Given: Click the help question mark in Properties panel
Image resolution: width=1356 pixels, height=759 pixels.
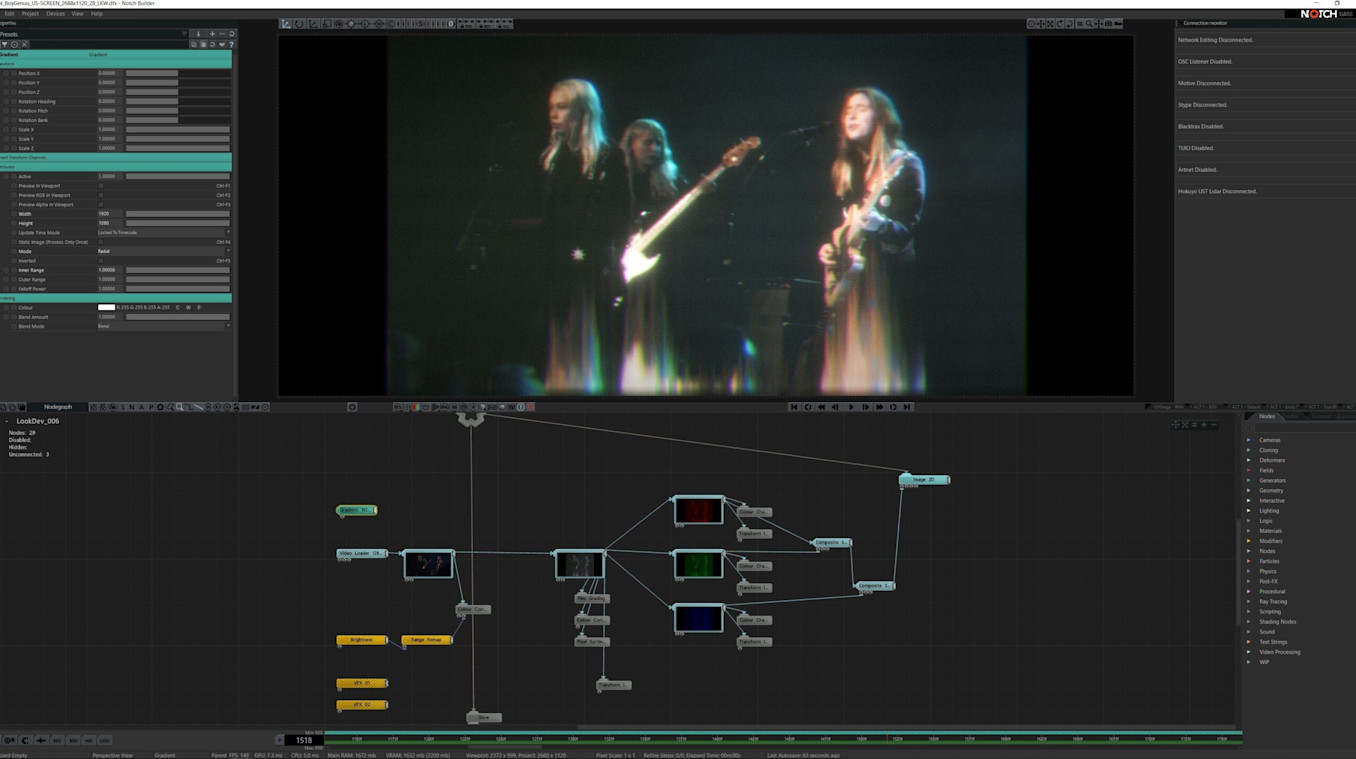Looking at the screenshot, I should click(231, 44).
